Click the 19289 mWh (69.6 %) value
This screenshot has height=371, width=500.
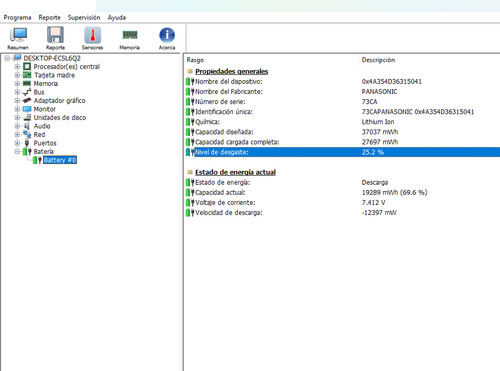[x=394, y=193]
